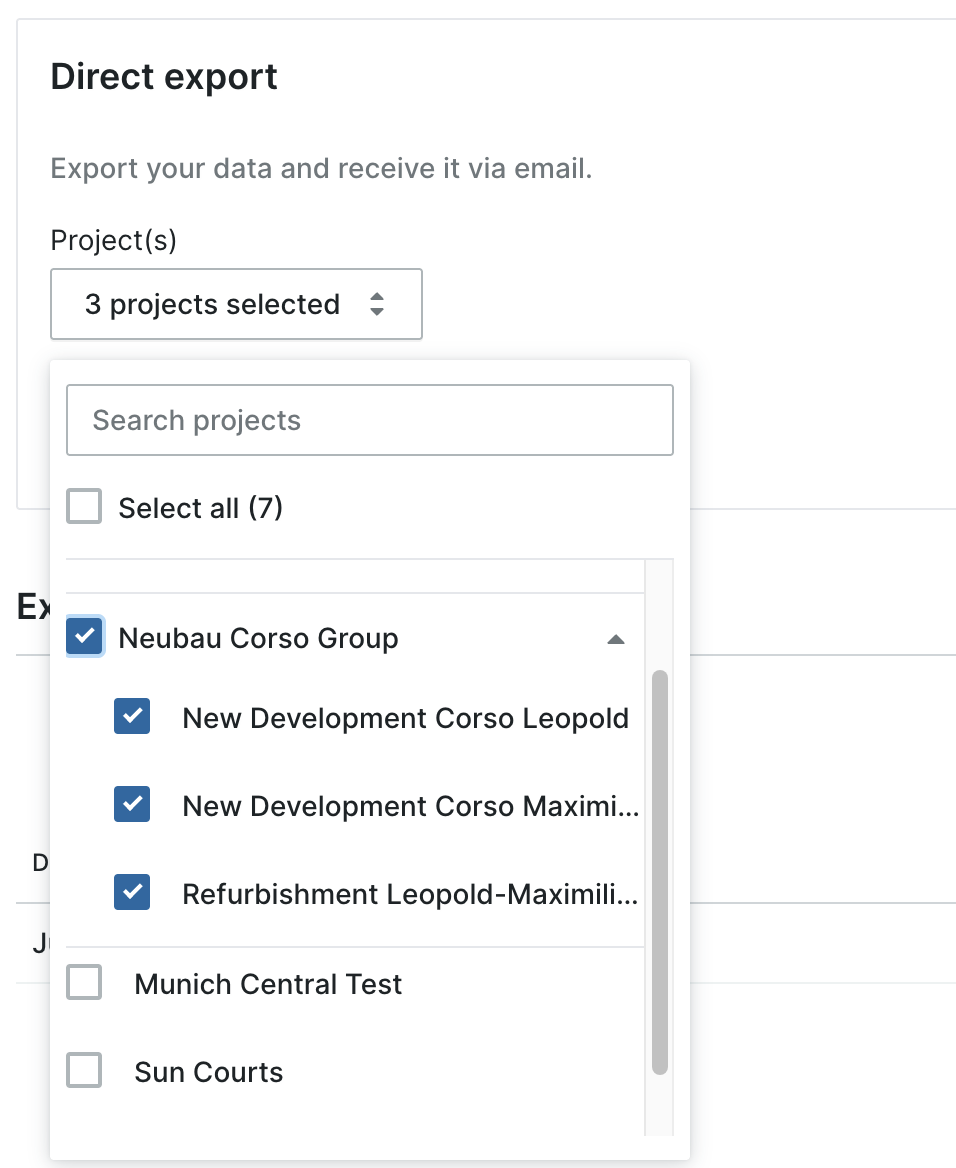Select the New Development Corso Leopold label
The image size is (956, 1168).
pyautogui.click(x=405, y=718)
